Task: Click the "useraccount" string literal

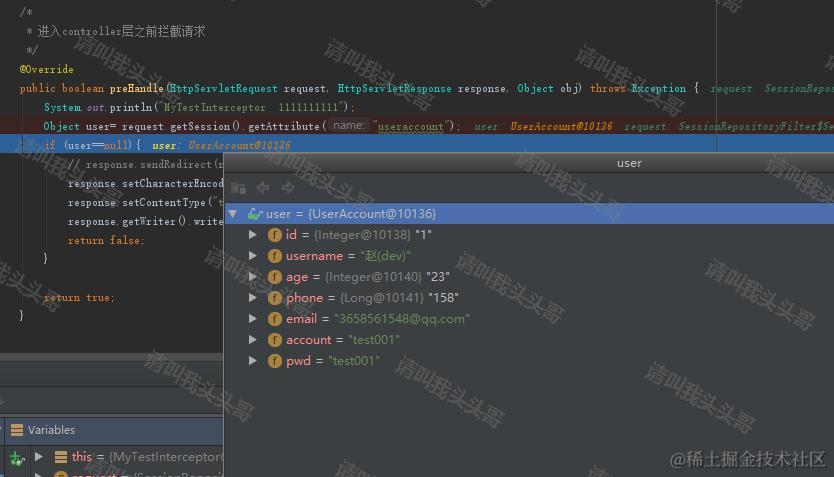Action: 410,127
